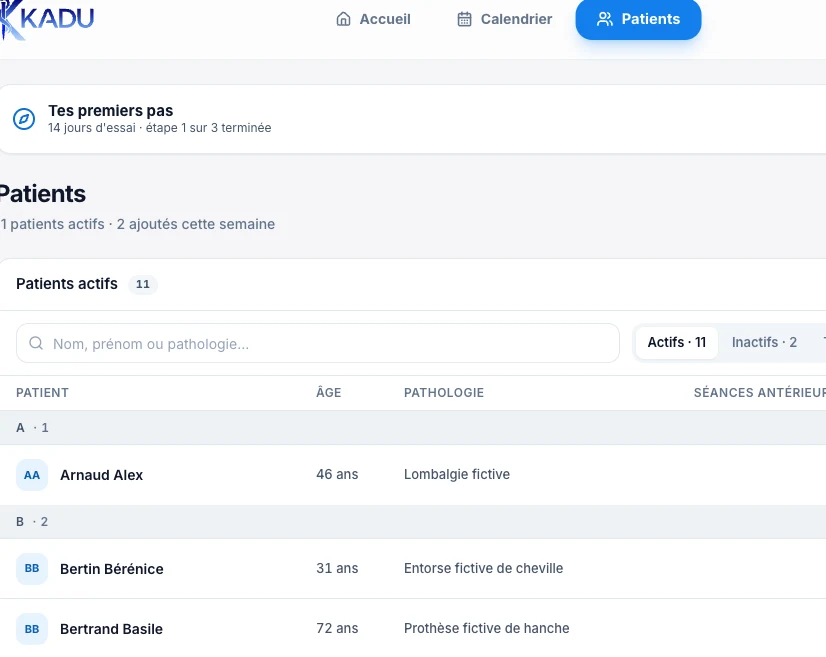Viewport: 826px width, 657px height.
Task: Click the compass icon beside Tes premiers pas
Action: coord(24,119)
